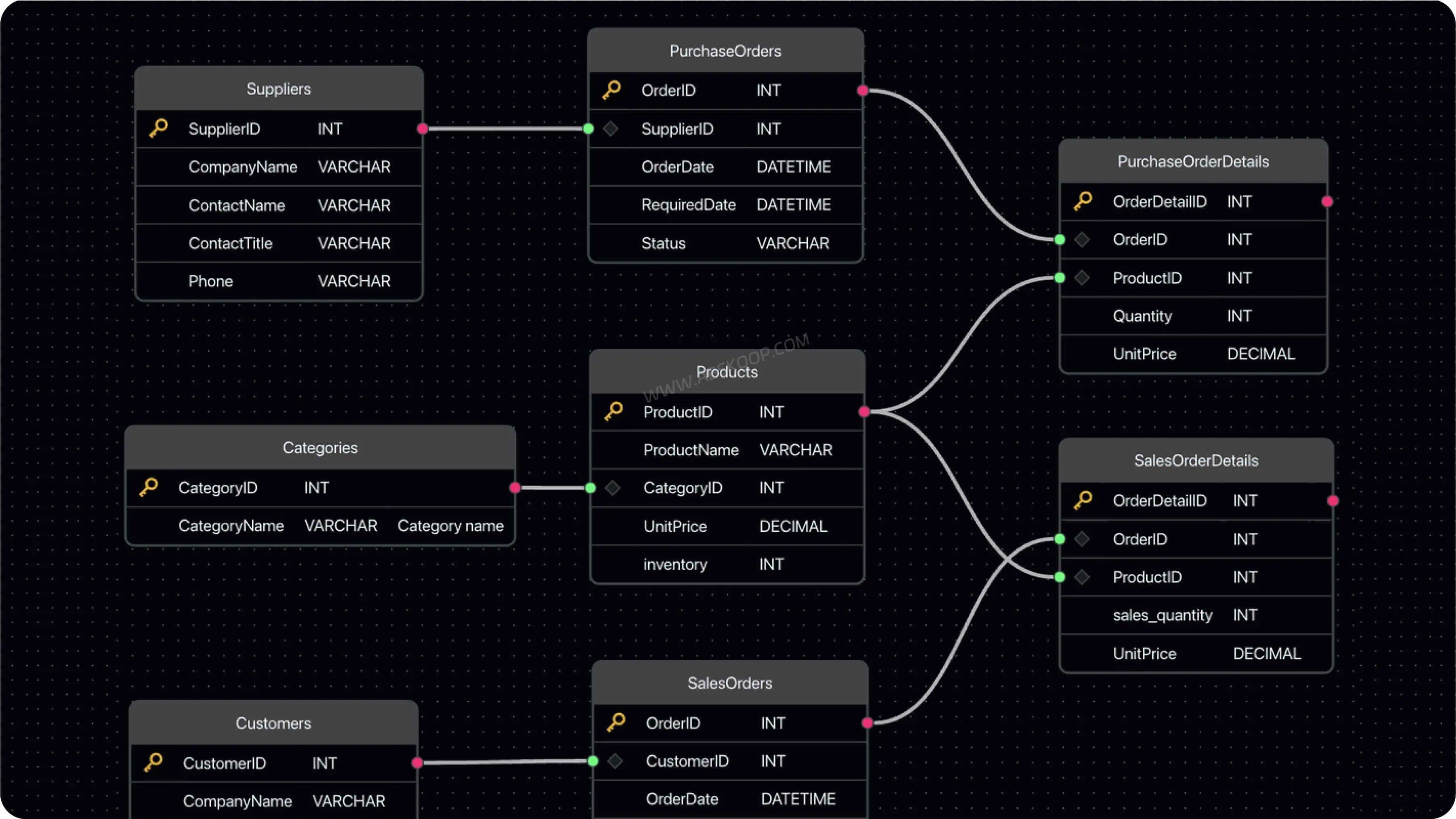Click the Categories table header
Screen dimensions: 1456x819
320,448
